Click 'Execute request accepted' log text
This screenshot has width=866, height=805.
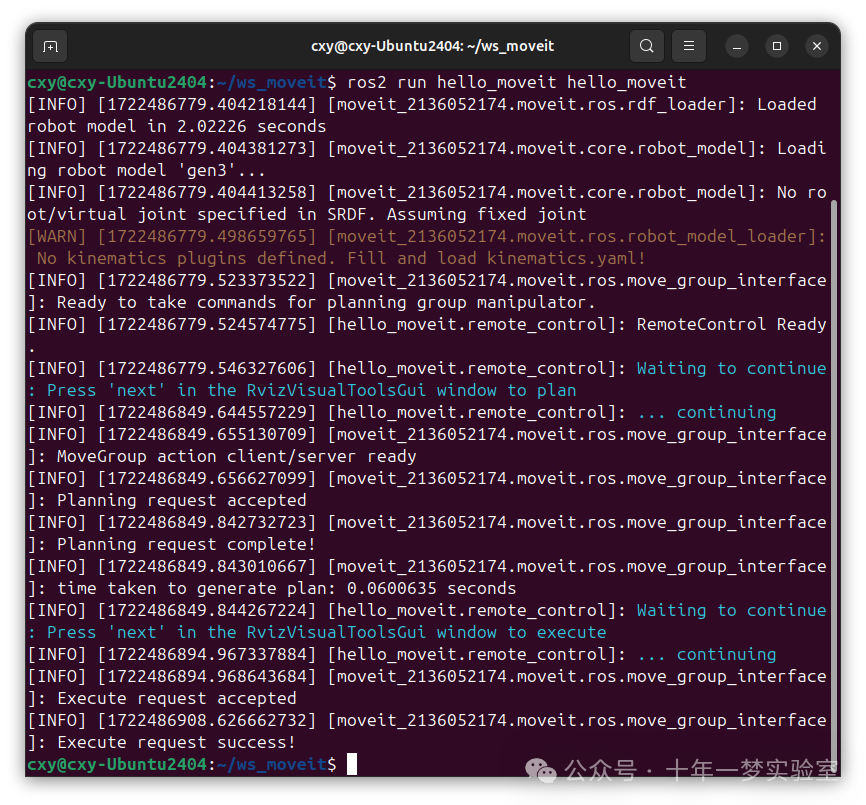(x=177, y=698)
